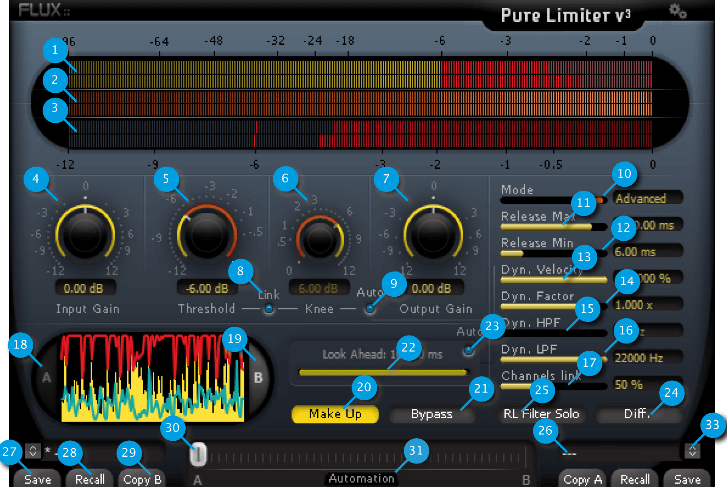Enable RL Filter Solo

point(541,413)
